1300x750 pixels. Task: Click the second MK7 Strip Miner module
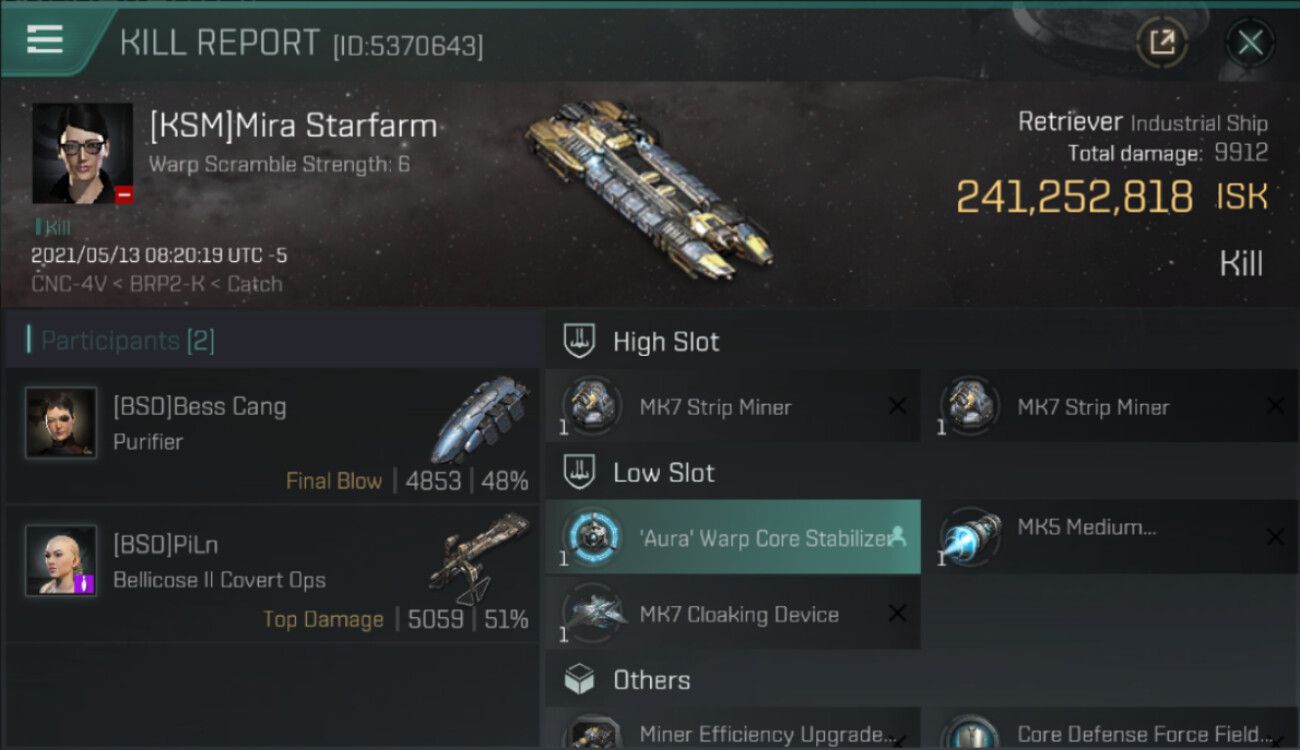(1092, 407)
